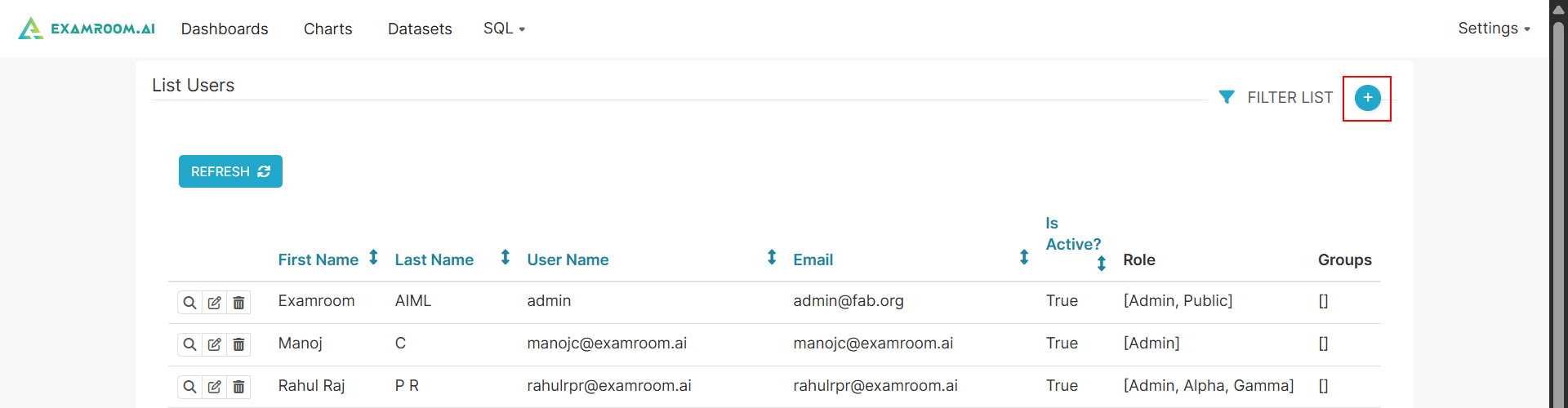
Task: Click the EXAMROOM.AI logo
Action: 87,29
